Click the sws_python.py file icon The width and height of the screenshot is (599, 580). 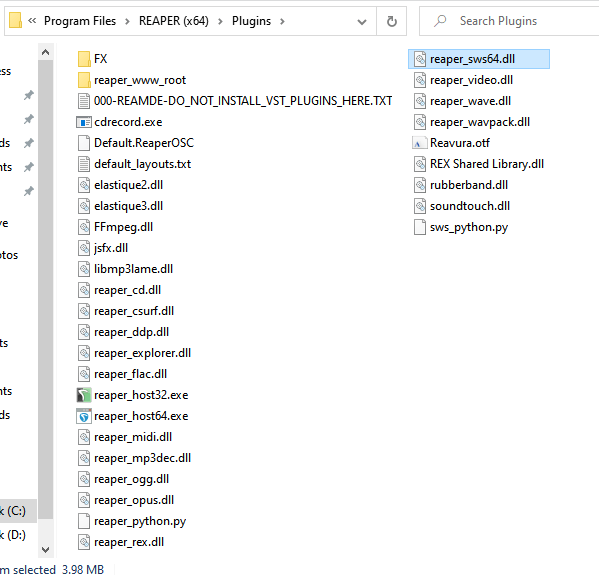[420, 227]
